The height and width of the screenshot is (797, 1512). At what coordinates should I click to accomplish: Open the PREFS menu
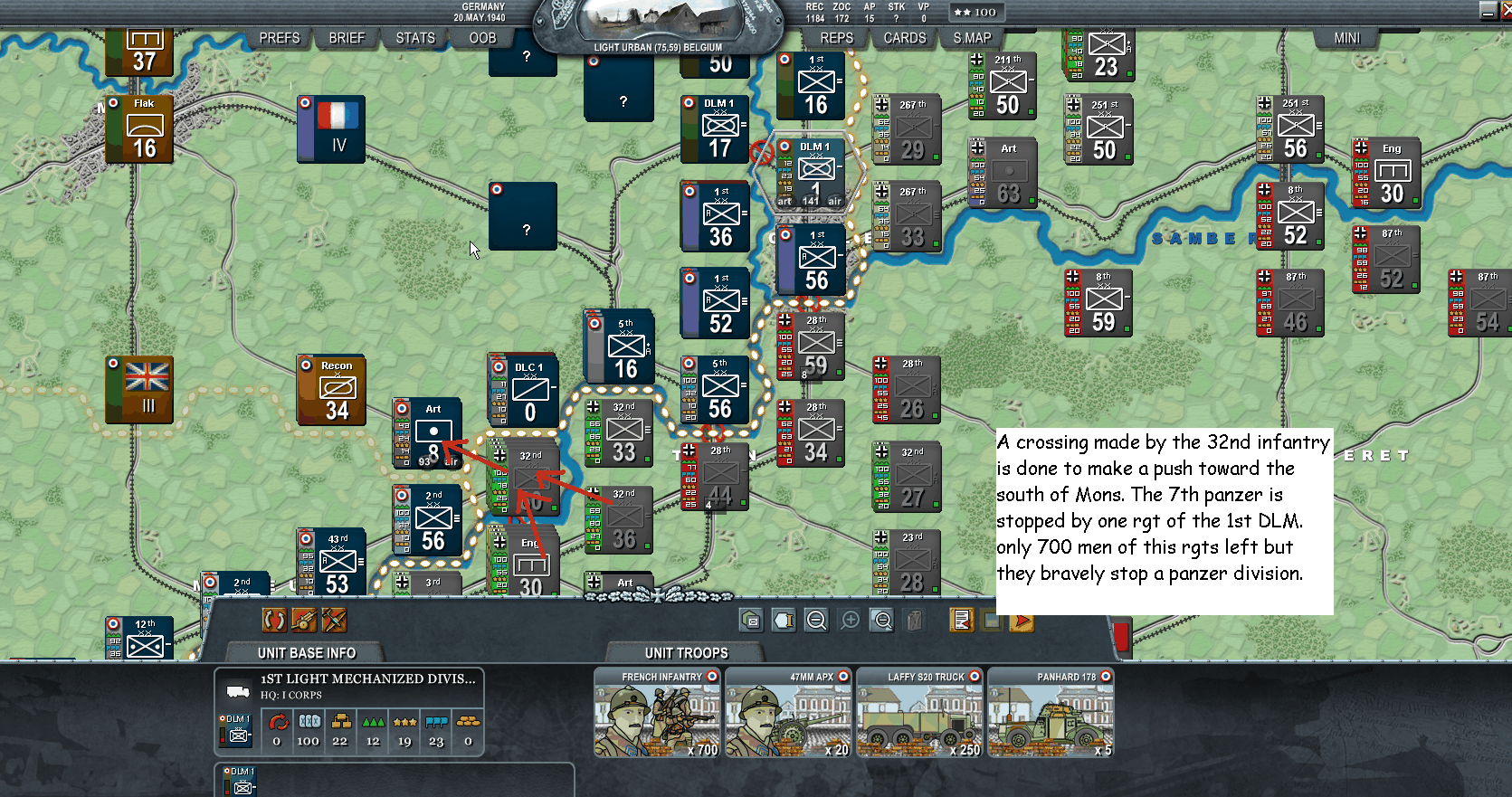[280, 38]
